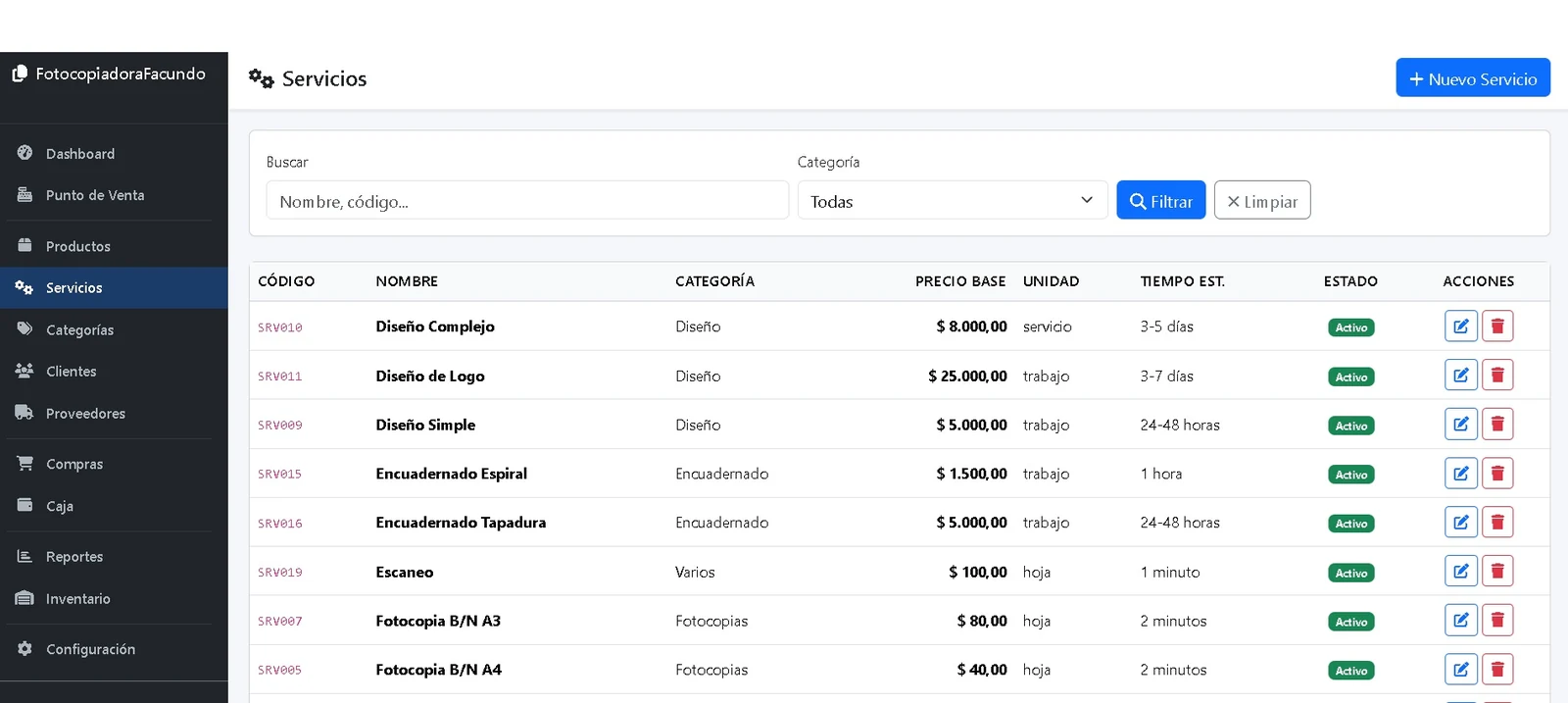Screen dimensions: 1568x703
Task: Click the code SRV010
Action: pyautogui.click(x=280, y=327)
